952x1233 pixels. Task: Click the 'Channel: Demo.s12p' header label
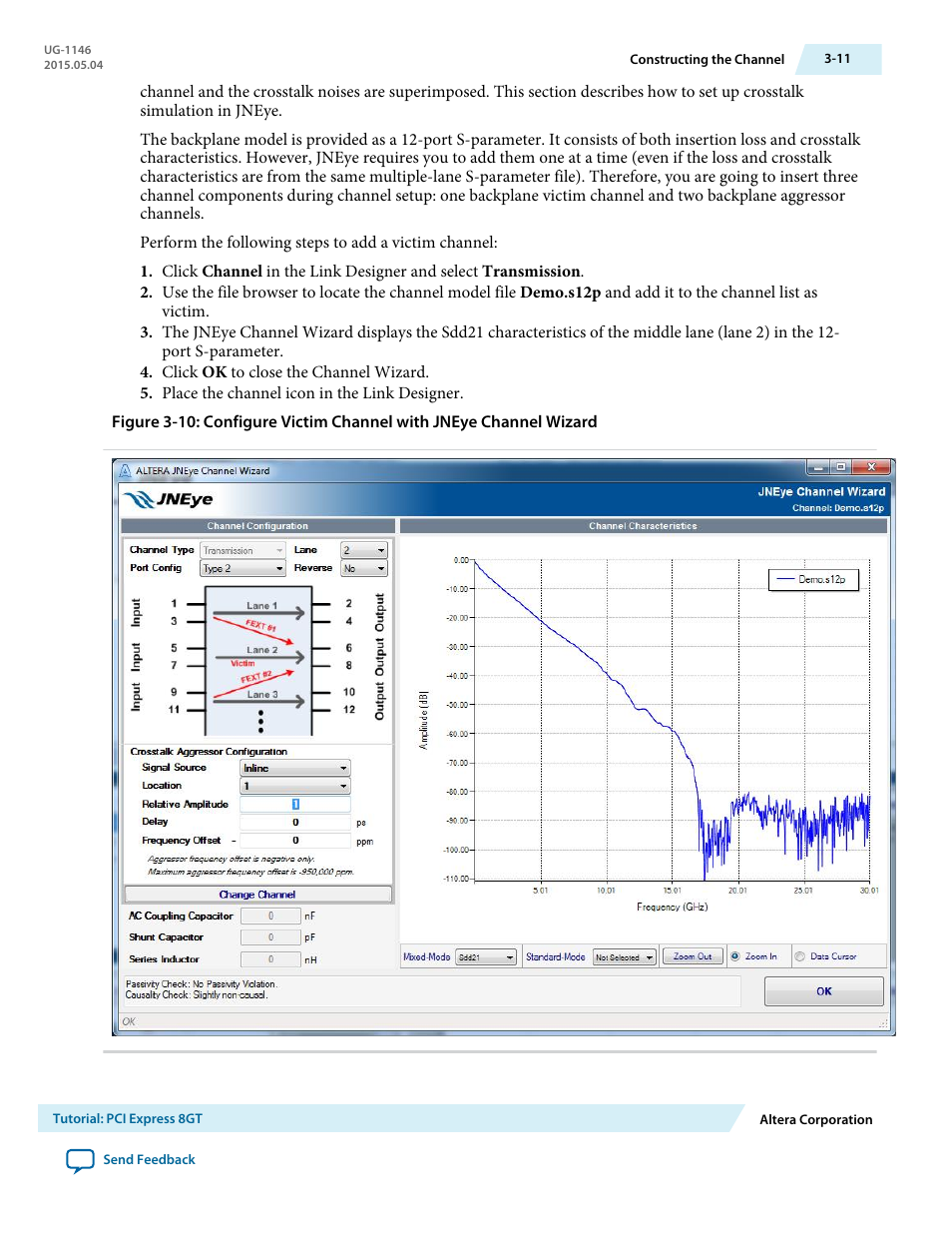coord(838,508)
